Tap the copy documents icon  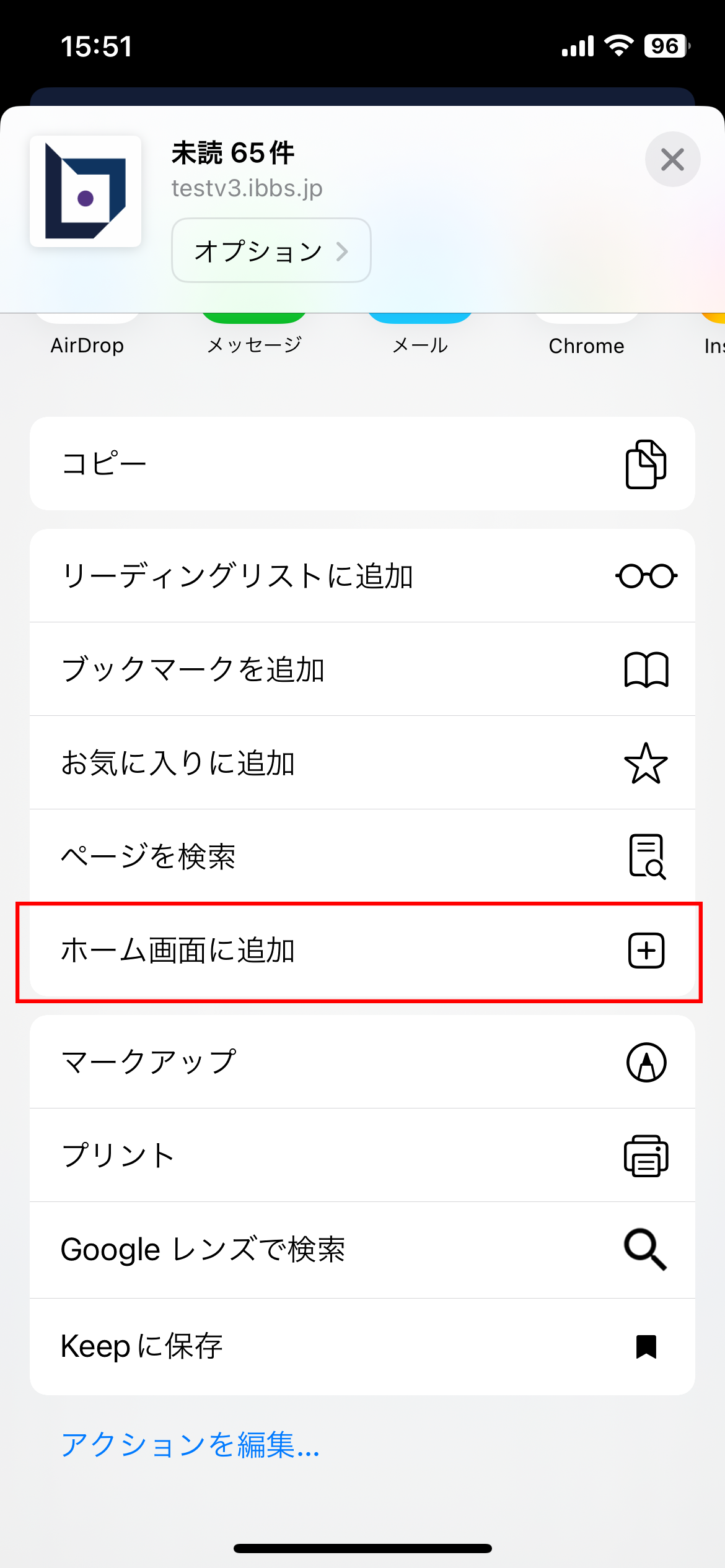click(646, 464)
